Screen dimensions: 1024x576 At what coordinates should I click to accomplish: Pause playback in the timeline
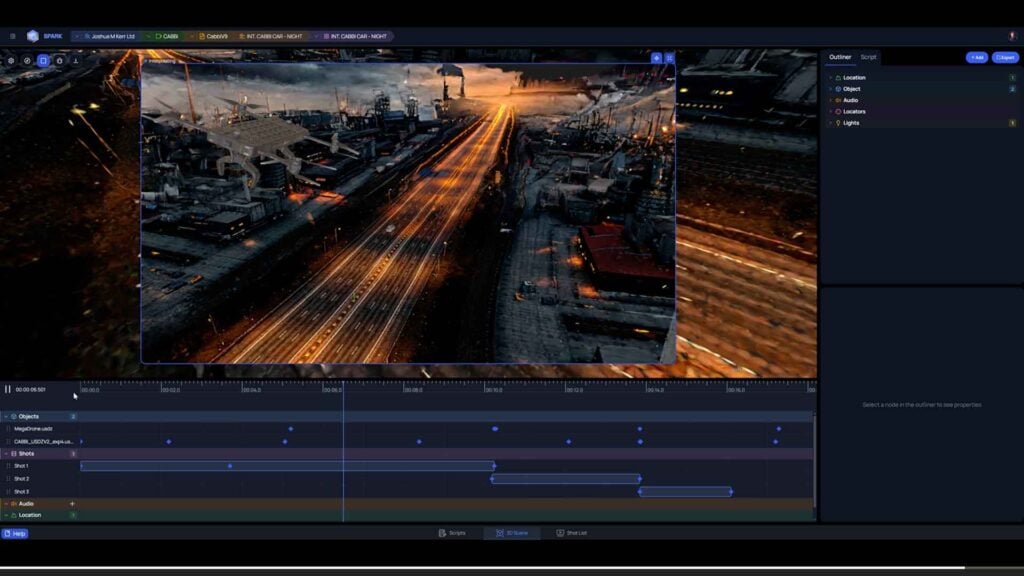[8, 389]
